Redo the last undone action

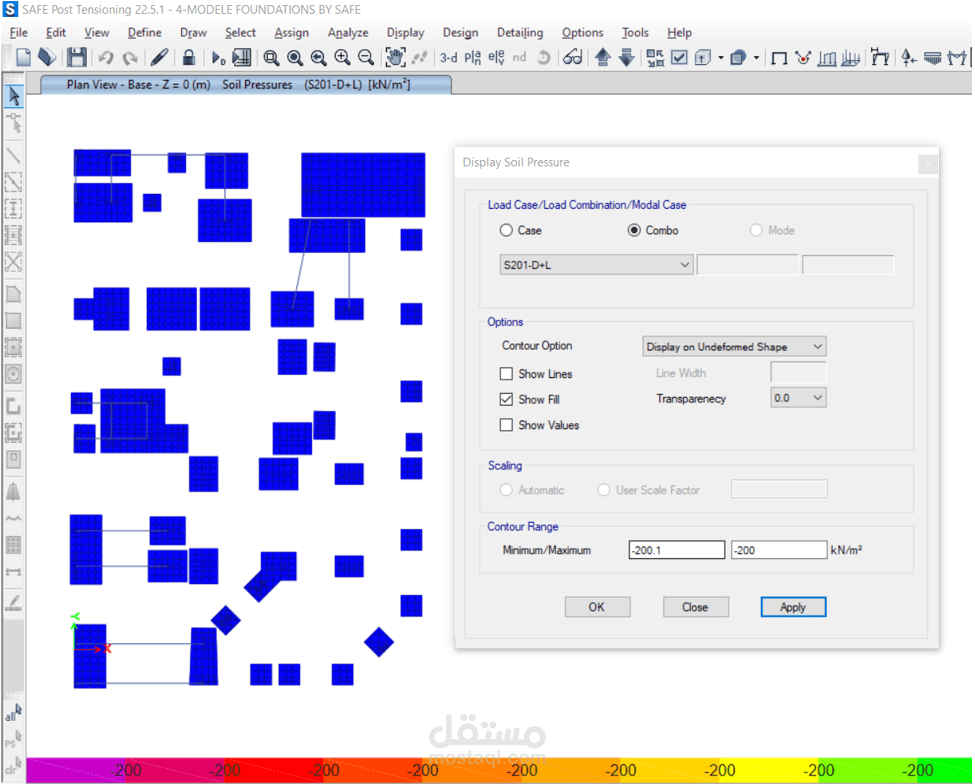pos(130,58)
